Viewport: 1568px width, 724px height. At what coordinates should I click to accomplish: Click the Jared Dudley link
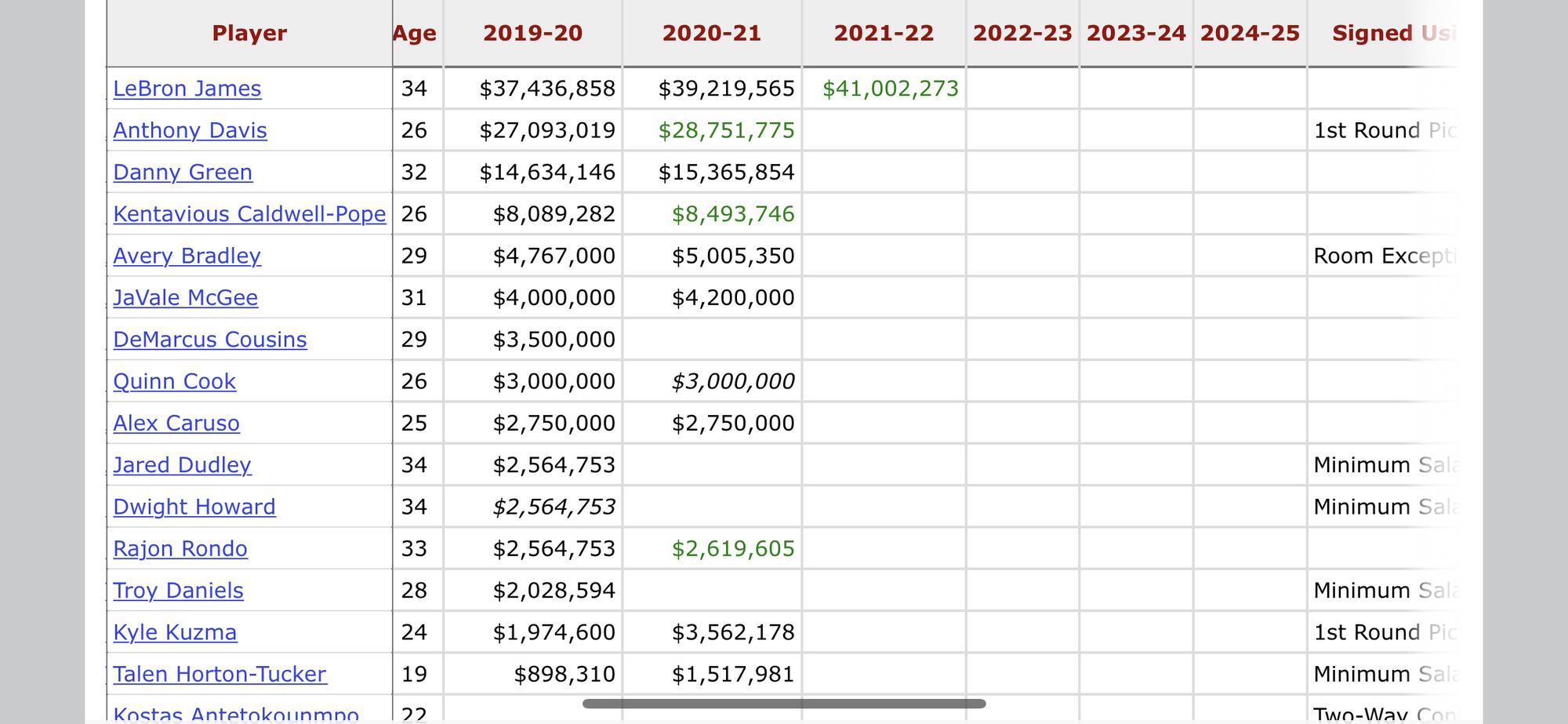[182, 465]
